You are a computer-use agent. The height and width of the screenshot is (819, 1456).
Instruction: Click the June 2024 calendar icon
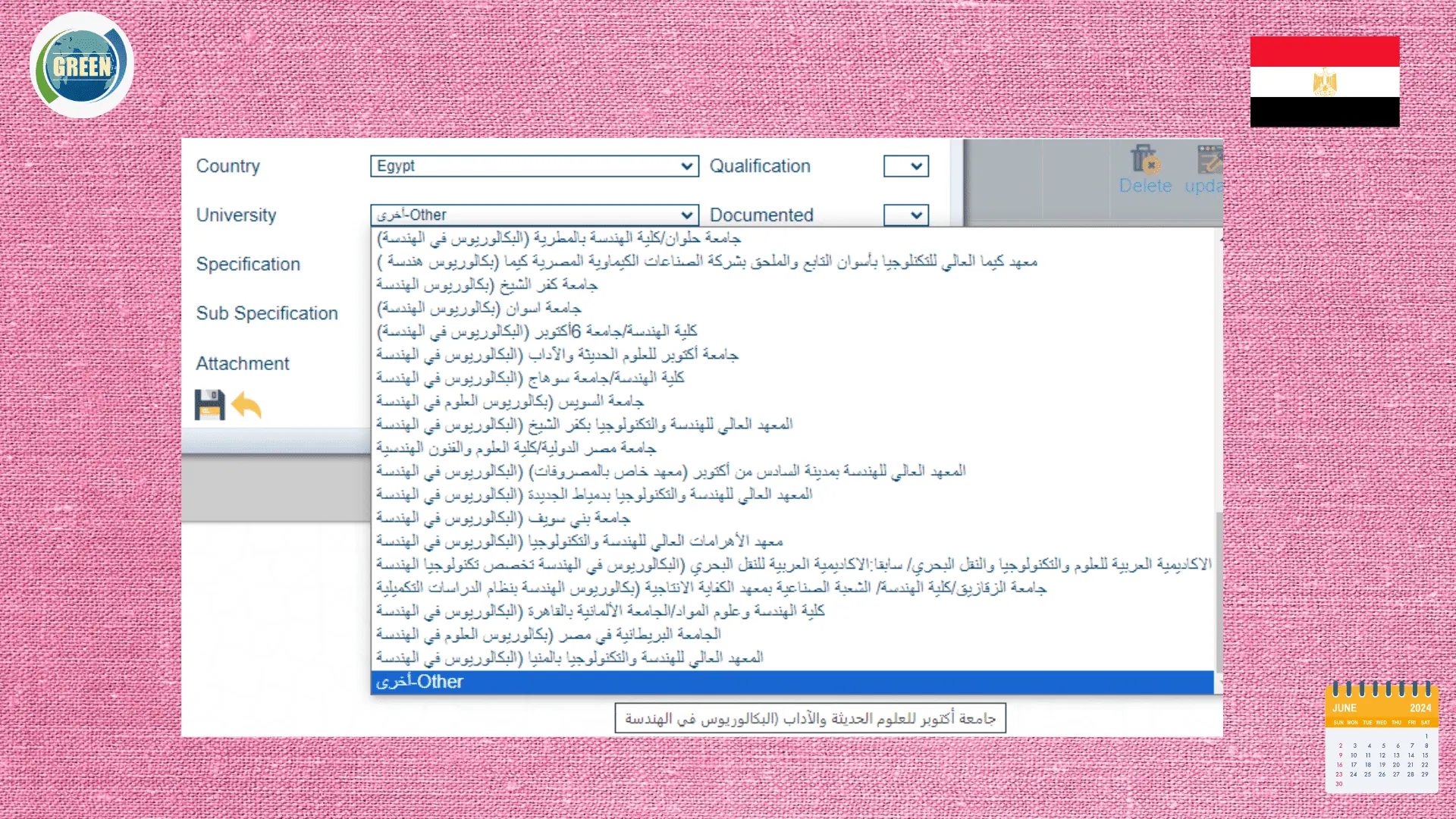point(1382,737)
